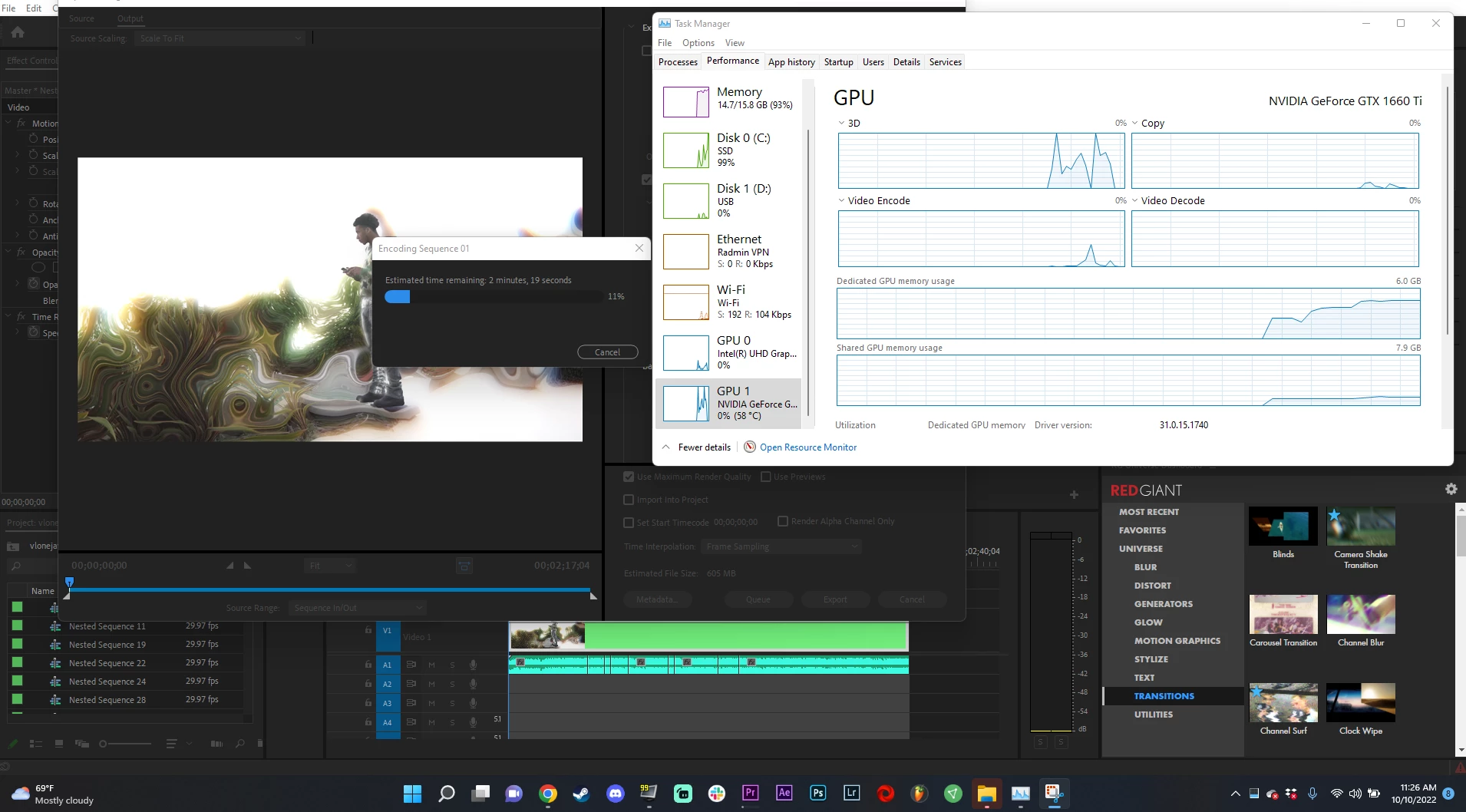Screen dimensions: 1466x812
Task: Open the View menu in Task Manager
Action: tap(735, 43)
